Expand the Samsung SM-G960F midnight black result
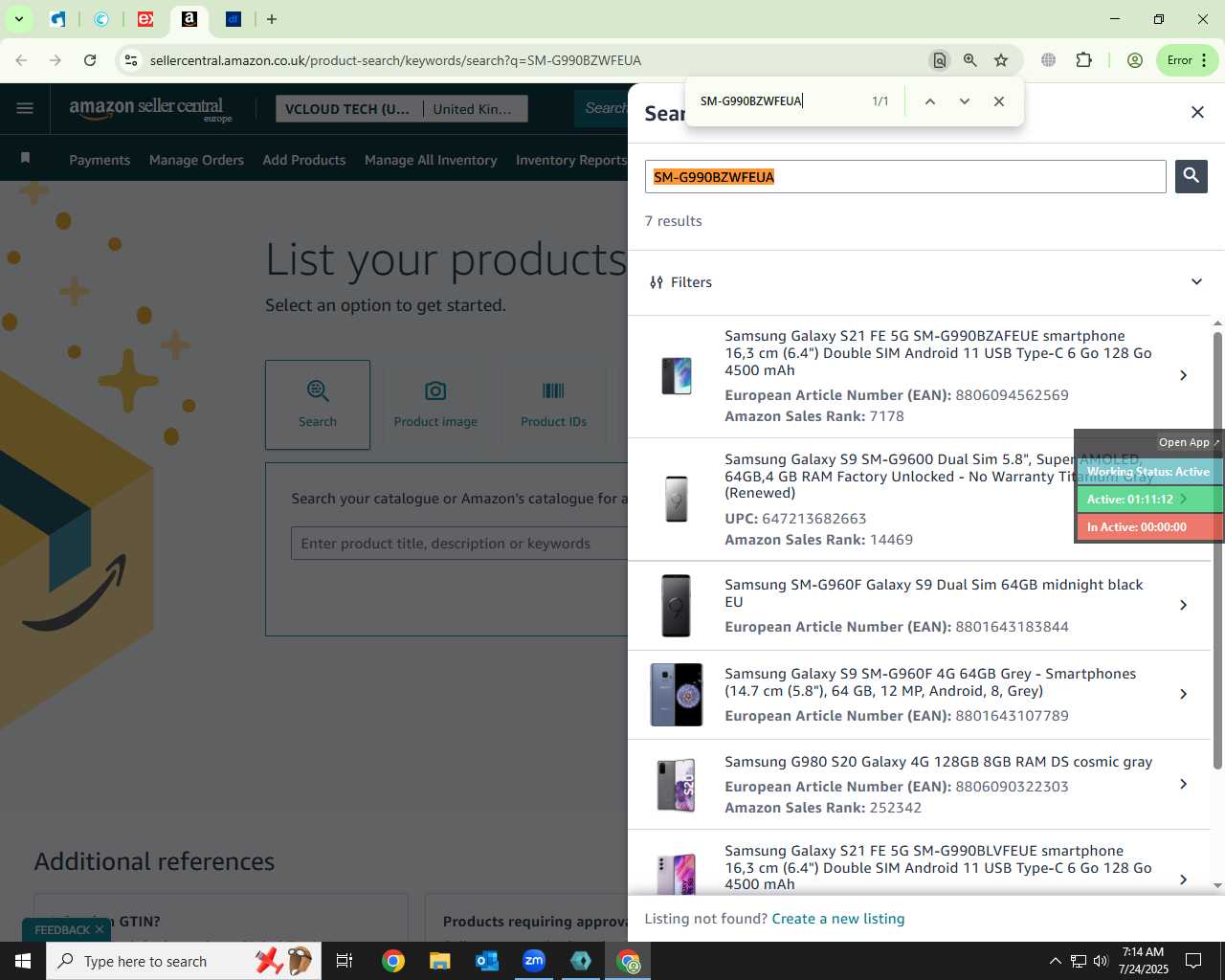This screenshot has width=1225, height=980. coord(1183,605)
